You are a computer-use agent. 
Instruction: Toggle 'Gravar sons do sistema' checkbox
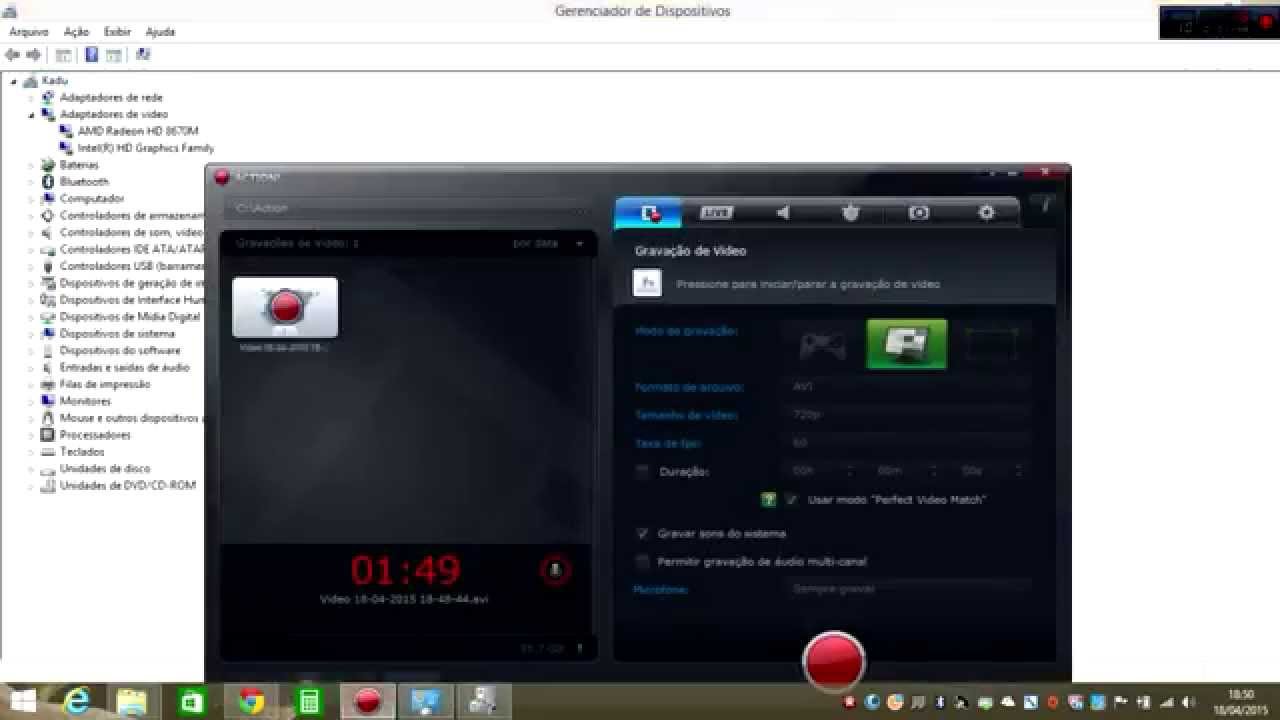point(642,533)
